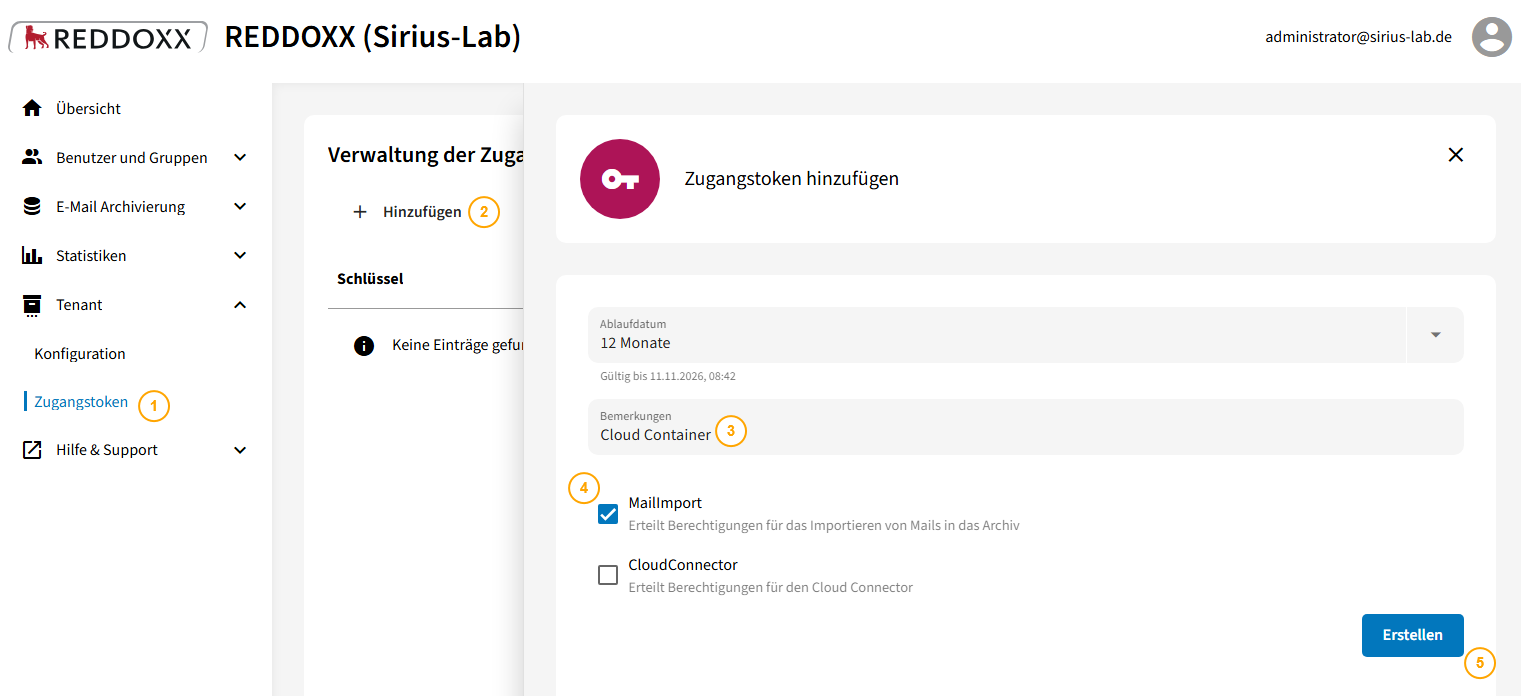Click the Hilfe & Support external link icon

32,450
